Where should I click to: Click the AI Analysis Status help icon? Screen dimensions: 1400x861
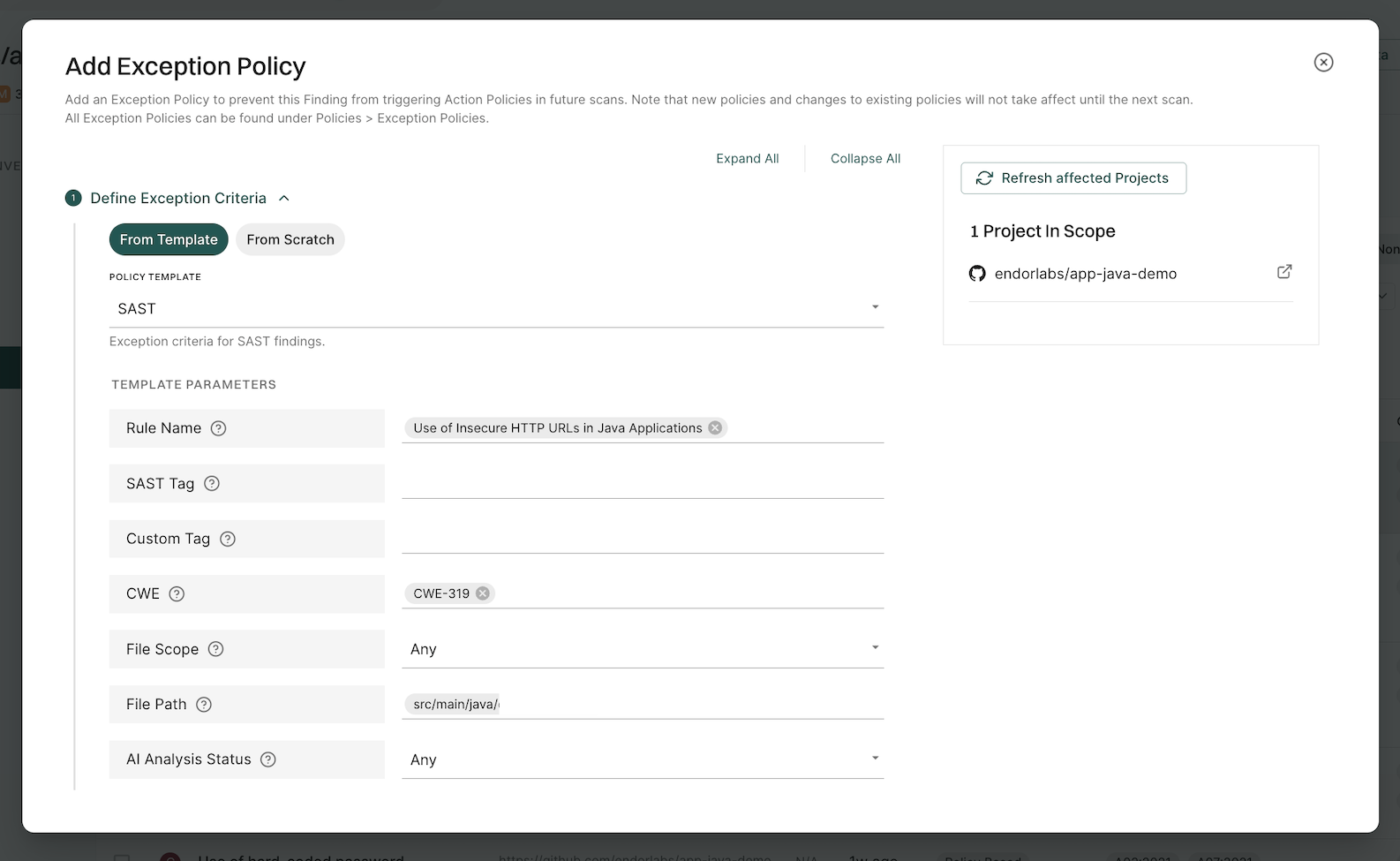(x=268, y=759)
